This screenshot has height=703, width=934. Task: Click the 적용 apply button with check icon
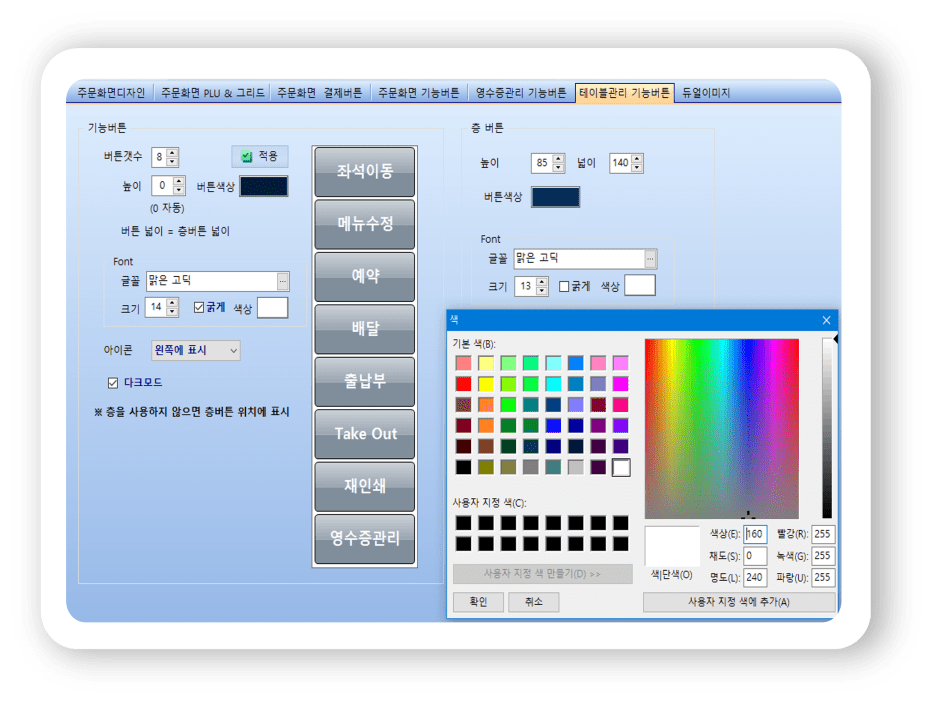click(x=259, y=156)
